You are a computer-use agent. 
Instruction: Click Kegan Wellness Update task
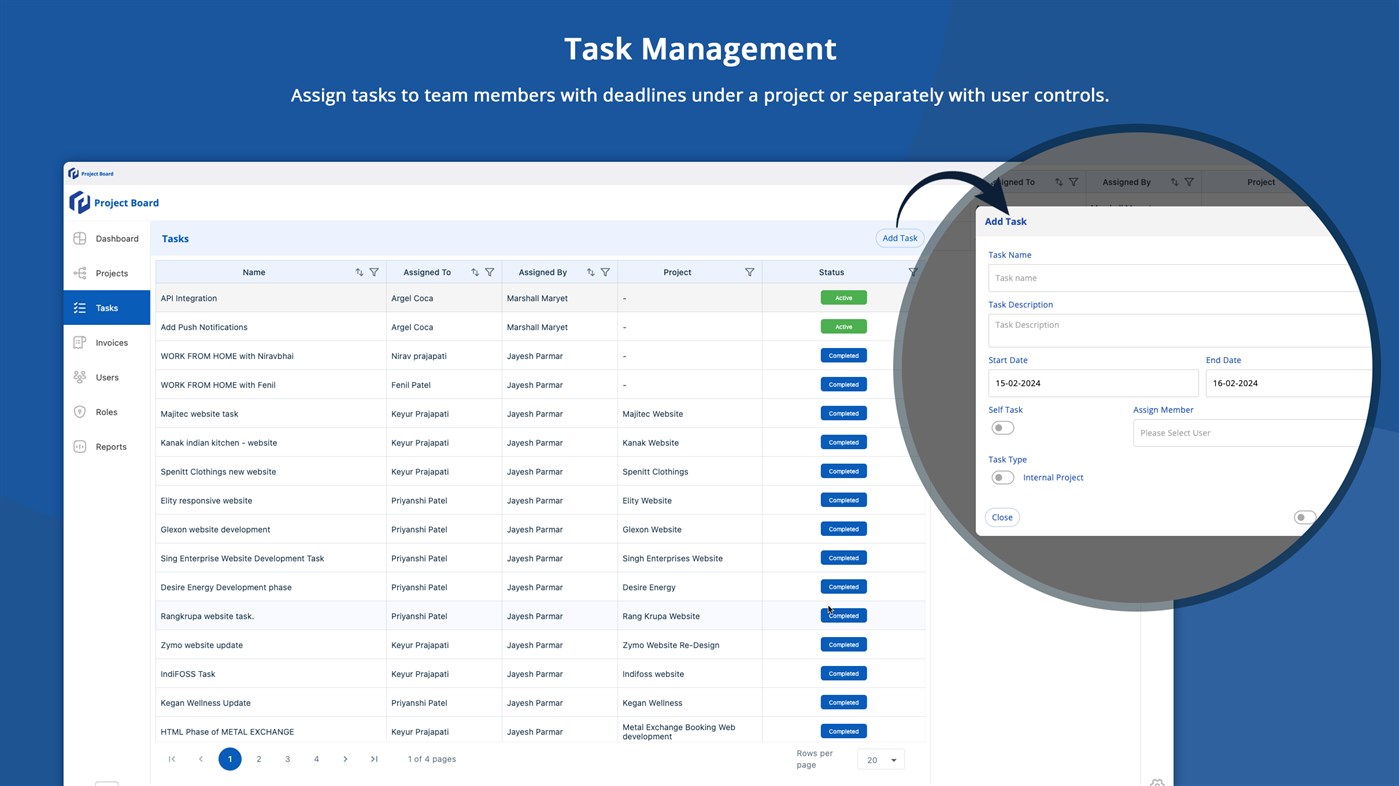pos(208,703)
